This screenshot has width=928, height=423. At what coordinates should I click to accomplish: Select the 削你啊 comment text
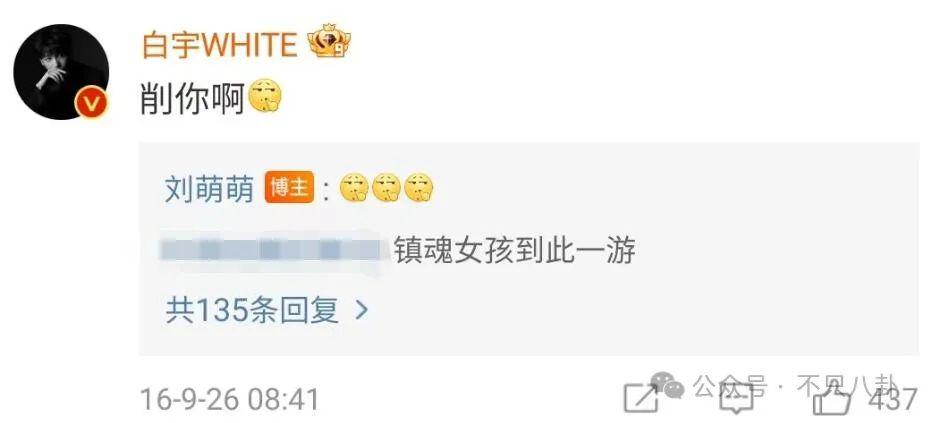click(193, 98)
